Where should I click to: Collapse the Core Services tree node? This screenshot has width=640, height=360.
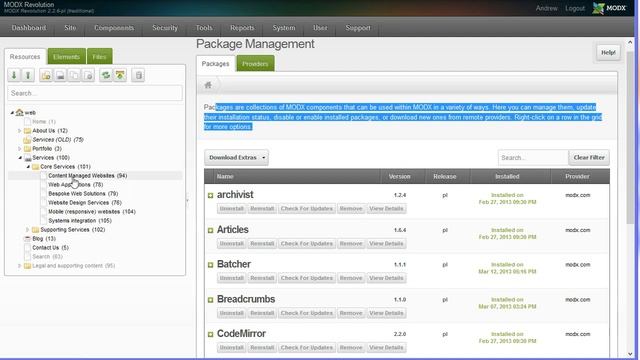(x=28, y=167)
